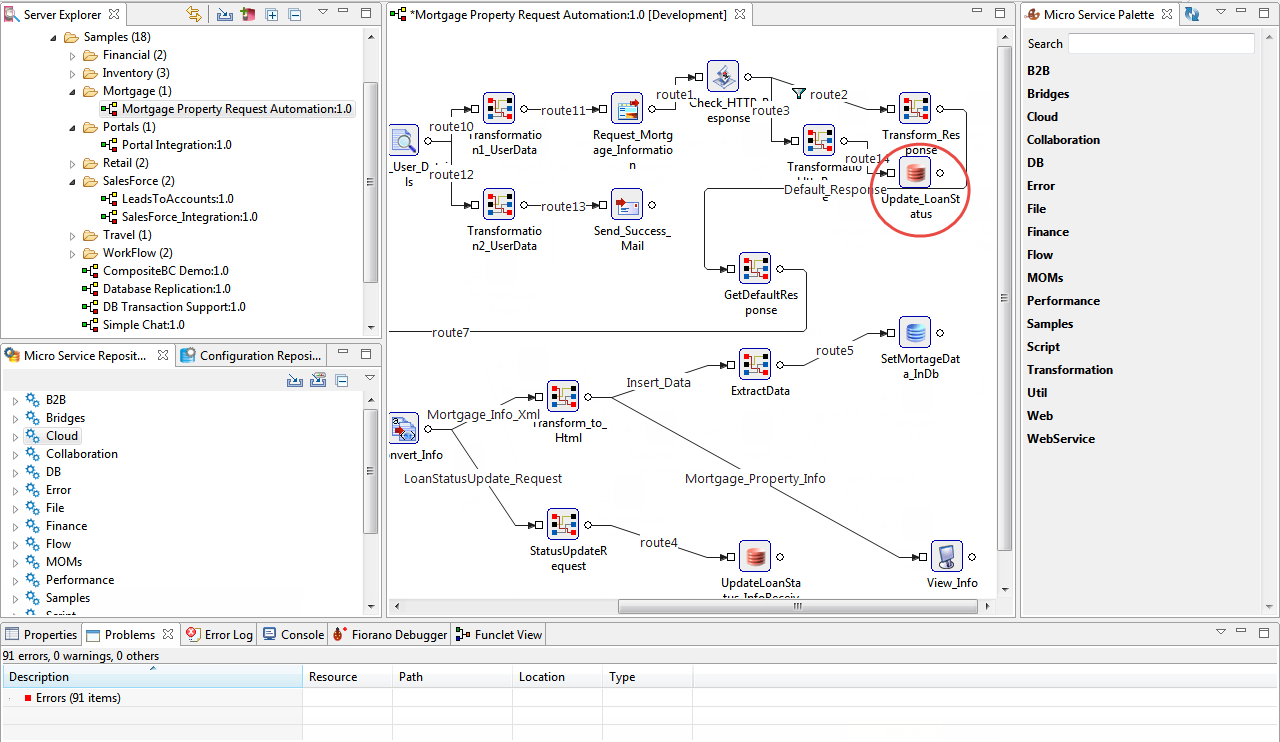1280x742 pixels.
Task: Select the Transformation2_UserData component icon
Action: [499, 204]
